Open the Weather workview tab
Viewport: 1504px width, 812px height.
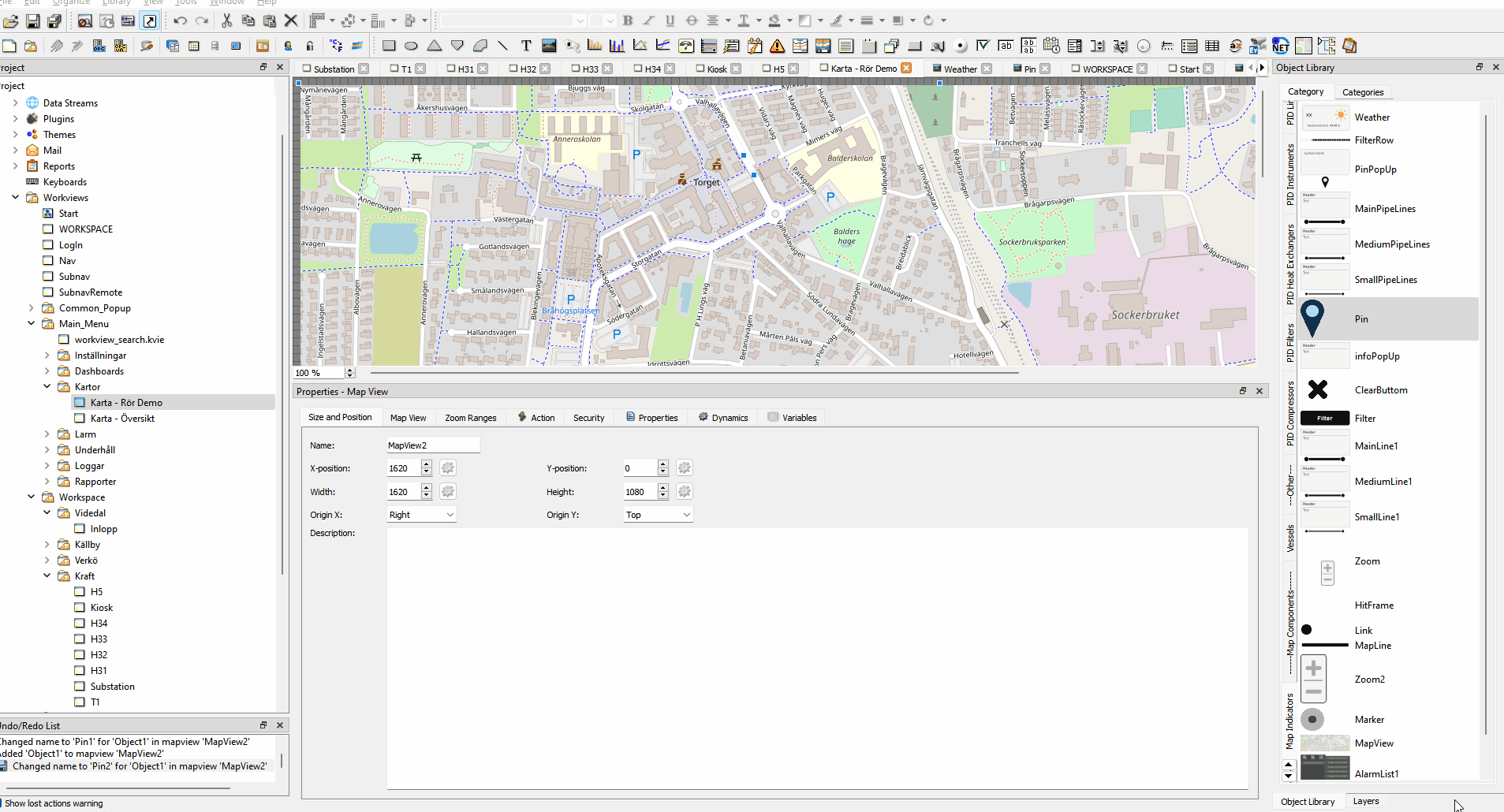[960, 69]
